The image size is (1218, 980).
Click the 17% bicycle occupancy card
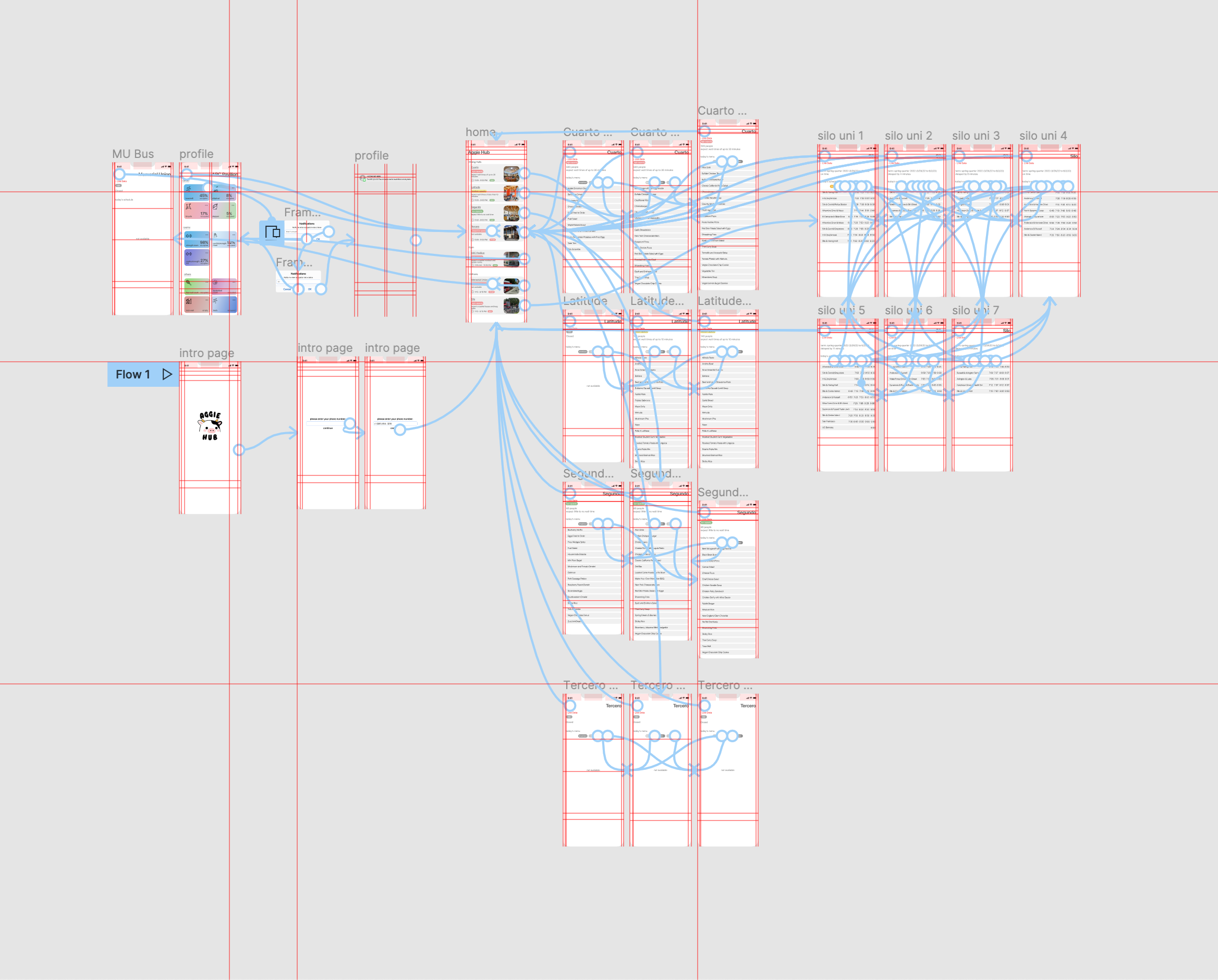[197, 211]
